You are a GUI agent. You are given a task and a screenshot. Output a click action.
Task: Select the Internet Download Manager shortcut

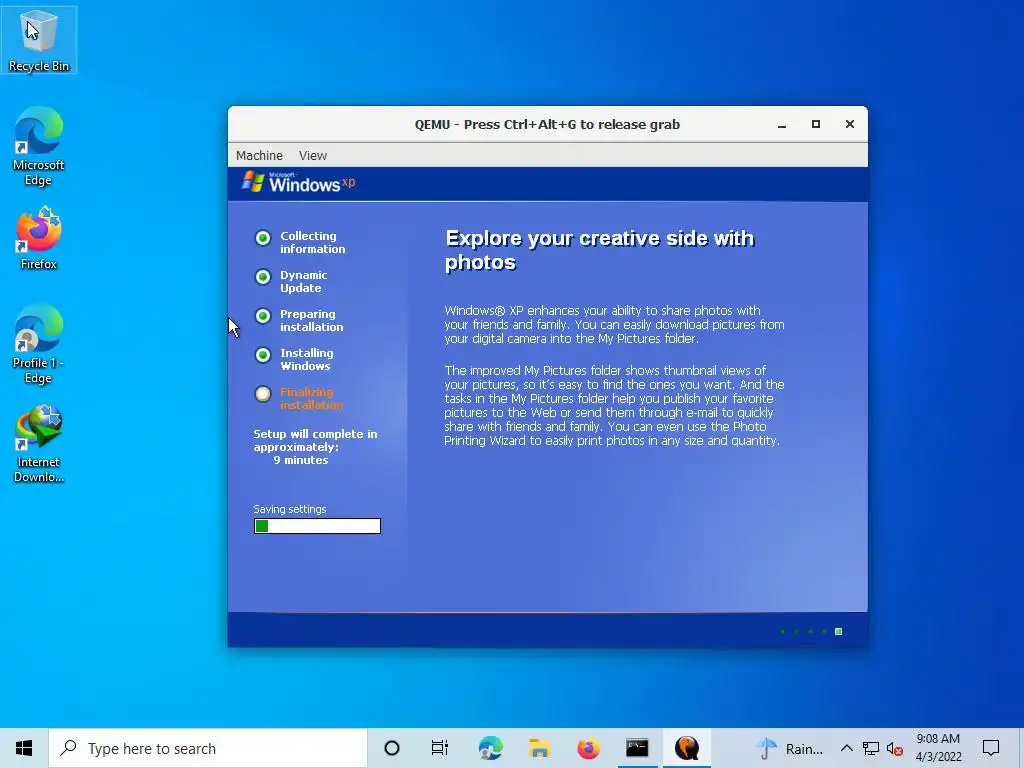click(x=39, y=444)
